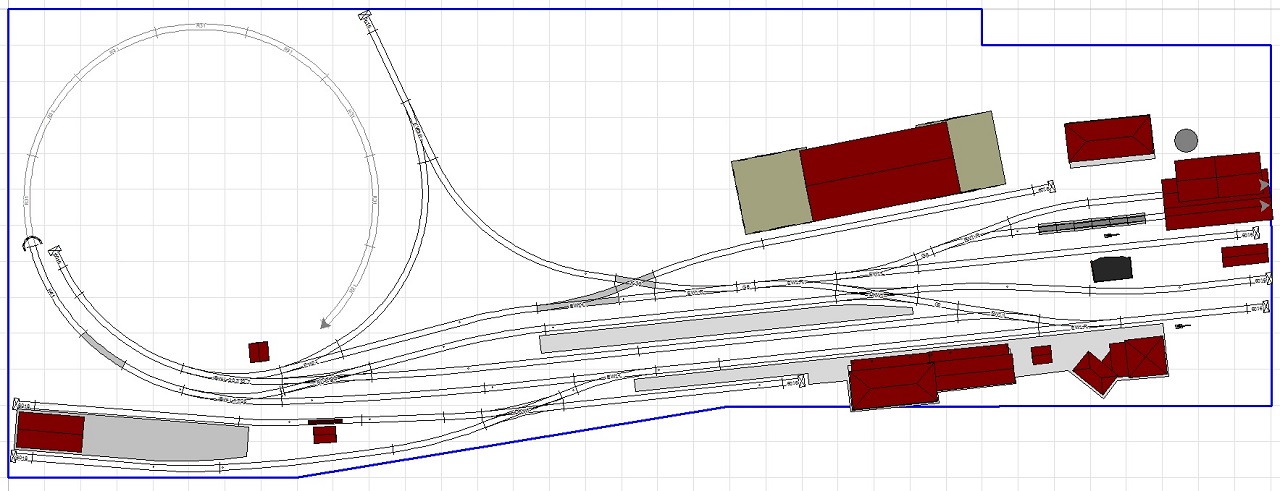Select the red hip-roof house at top right
This screenshot has width=1280, height=491.
(1108, 139)
